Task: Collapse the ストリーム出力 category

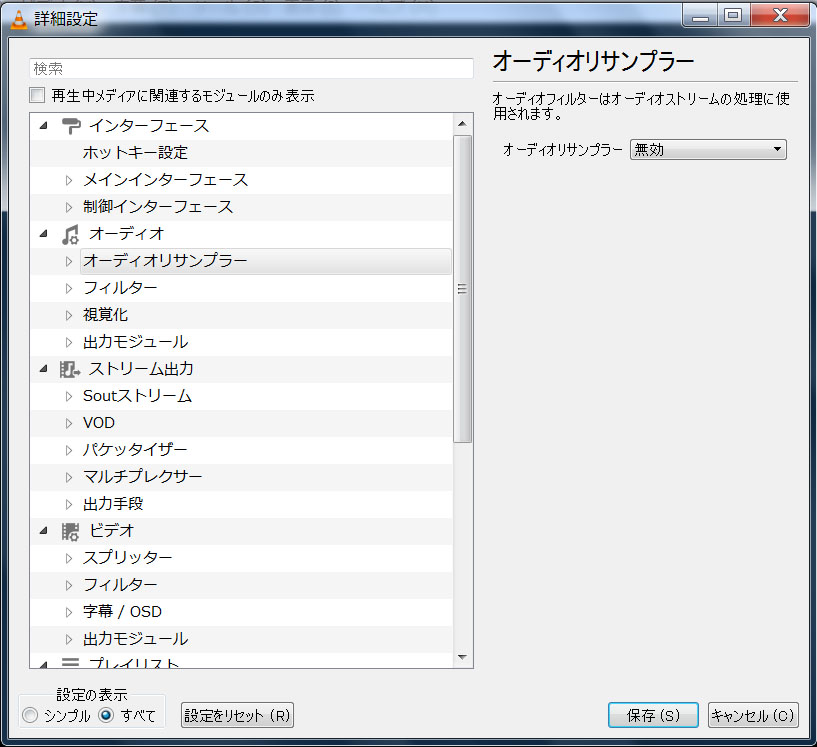Action: [x=44, y=369]
